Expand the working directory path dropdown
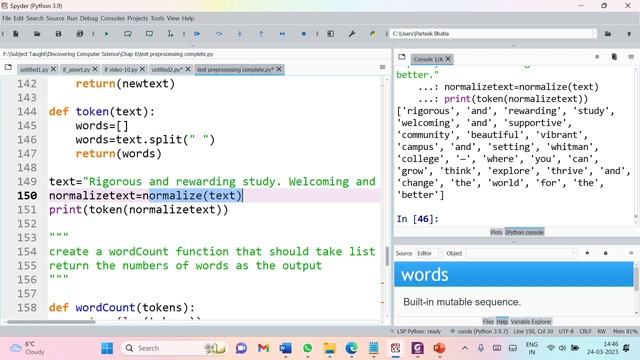Image resolution: width=640 pixels, height=360 pixels. (594, 34)
